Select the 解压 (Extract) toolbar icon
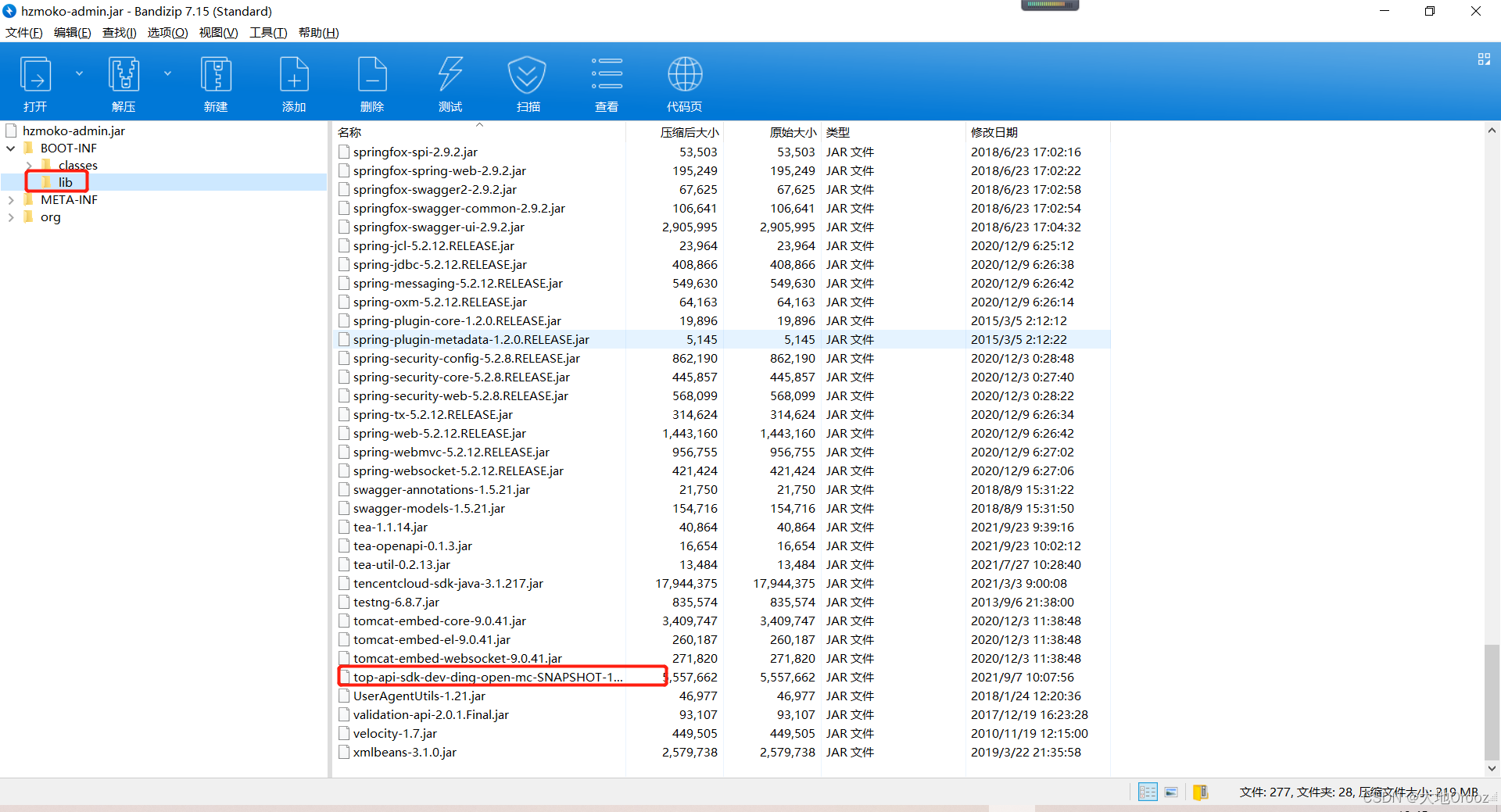 click(124, 80)
